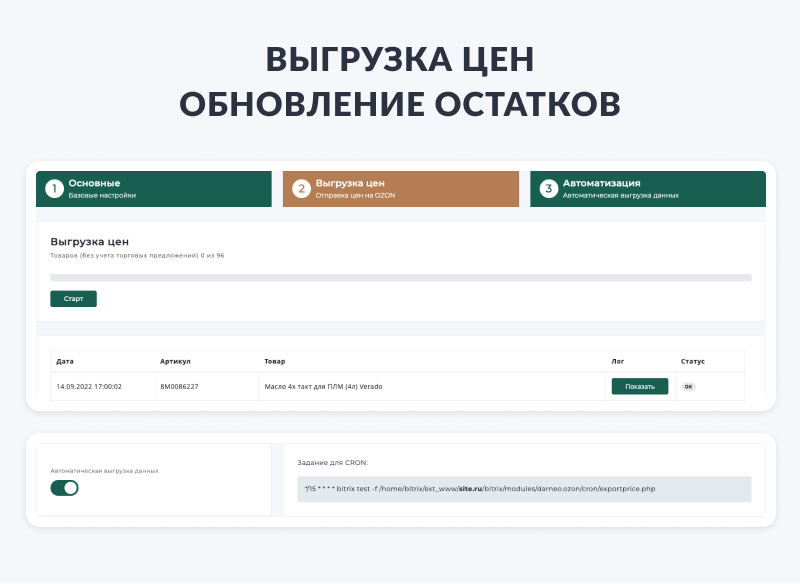Screen dimensions: 800x584
Task: Go to the Автоматизация tab
Action: click(x=648, y=189)
